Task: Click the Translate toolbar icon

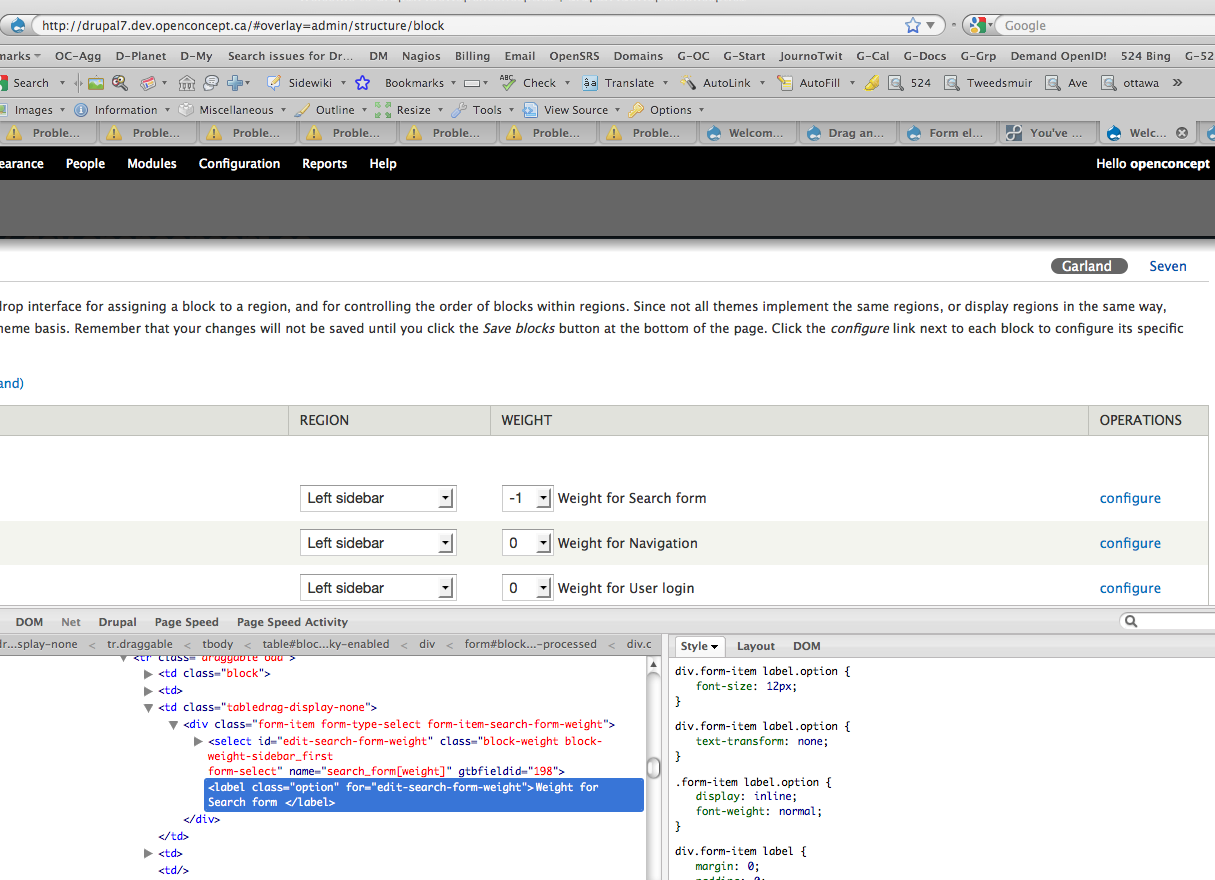Action: pos(590,83)
